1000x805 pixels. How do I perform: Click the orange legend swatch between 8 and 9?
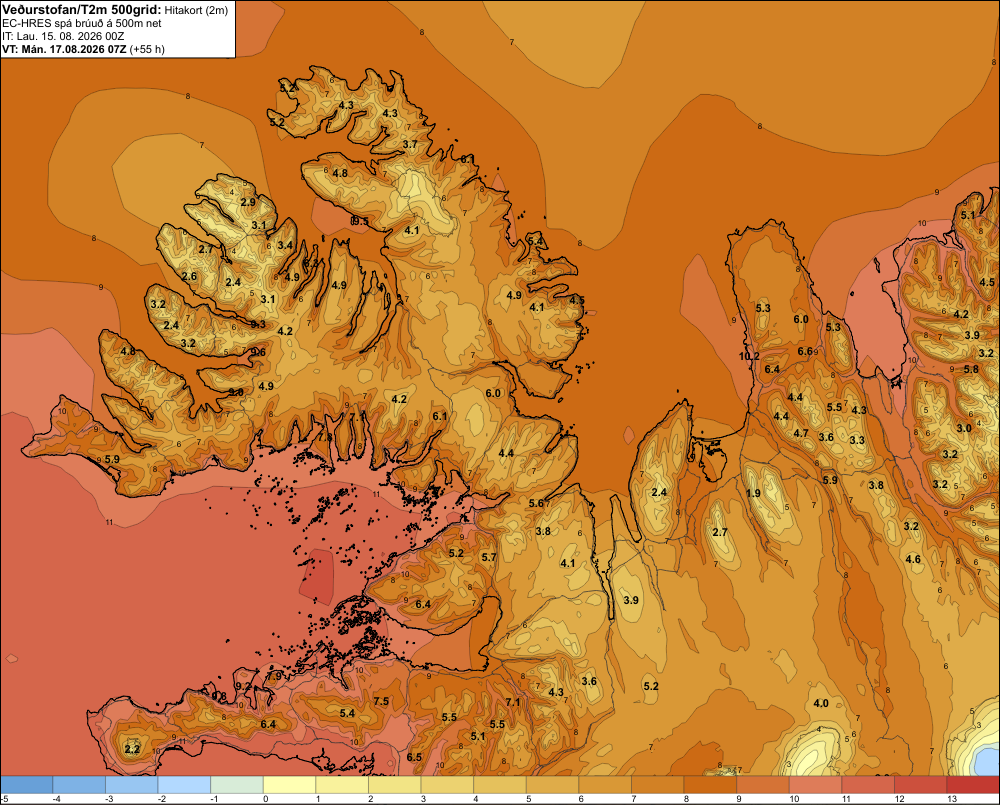click(710, 785)
